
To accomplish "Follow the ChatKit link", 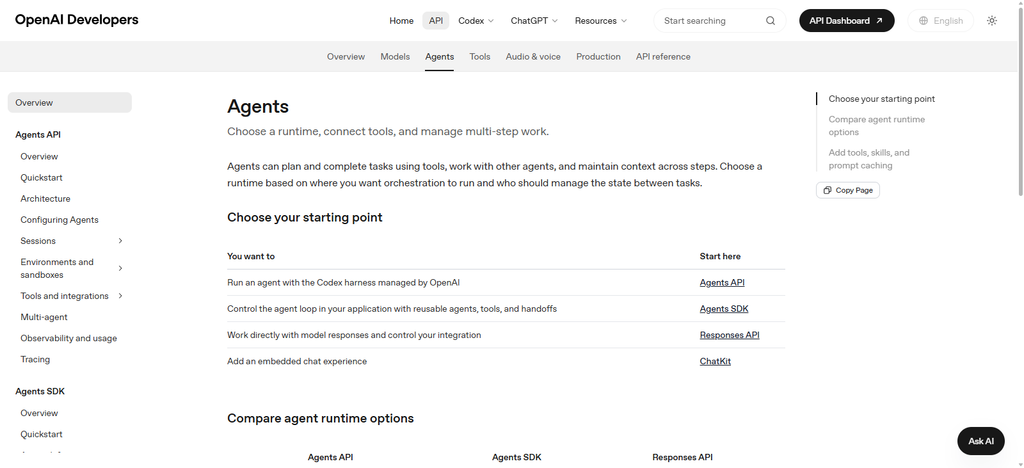I will (715, 361).
